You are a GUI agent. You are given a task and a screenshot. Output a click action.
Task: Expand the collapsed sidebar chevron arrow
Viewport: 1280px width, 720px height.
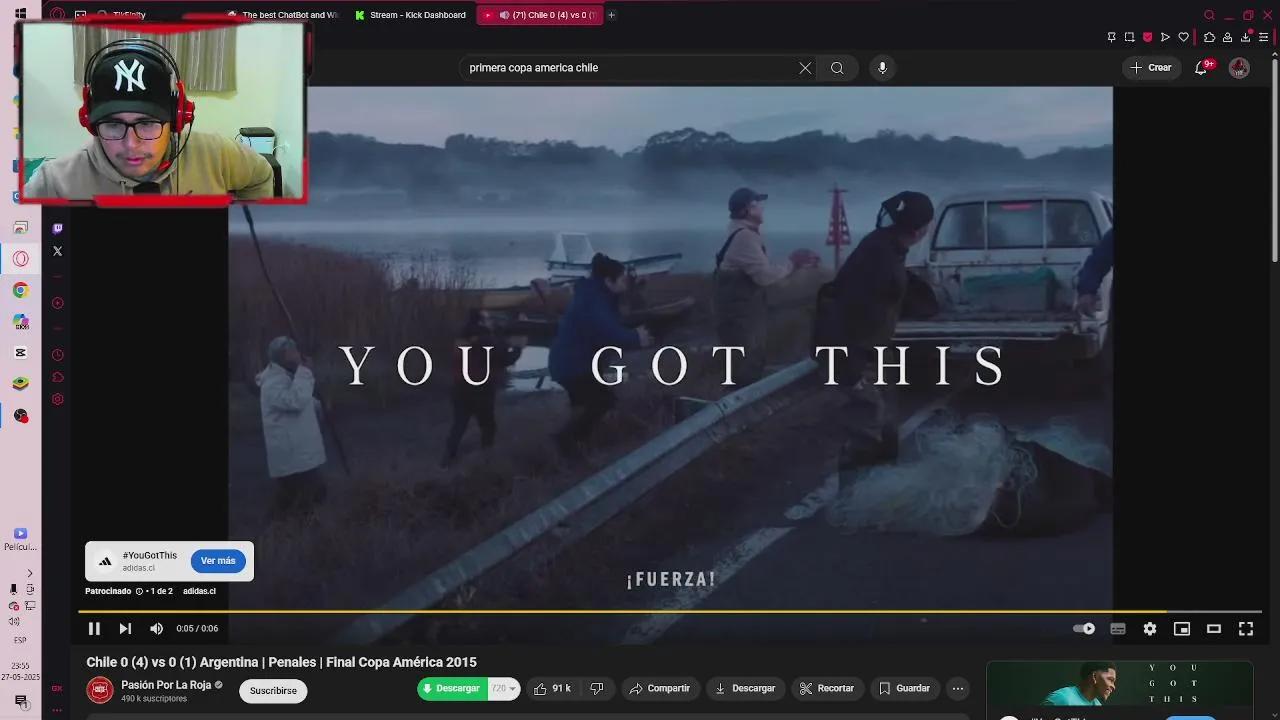[31, 573]
